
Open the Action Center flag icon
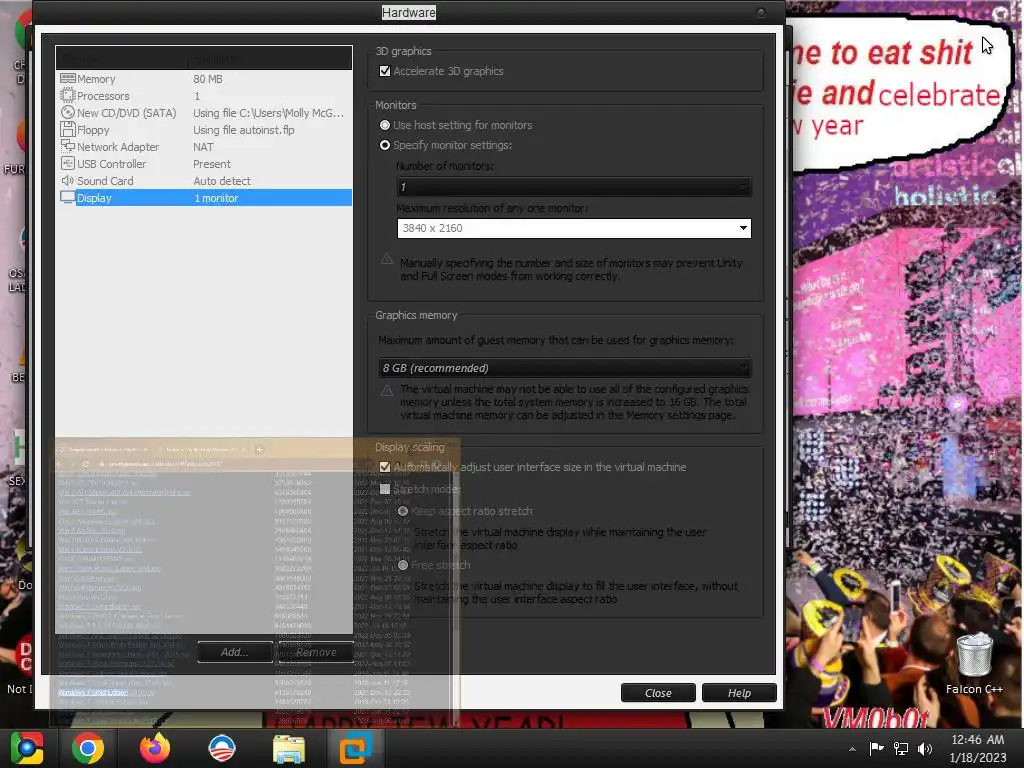pos(876,748)
